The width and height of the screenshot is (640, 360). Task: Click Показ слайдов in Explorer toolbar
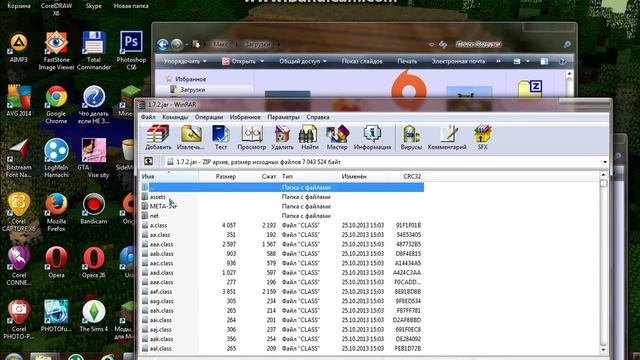(x=362, y=61)
